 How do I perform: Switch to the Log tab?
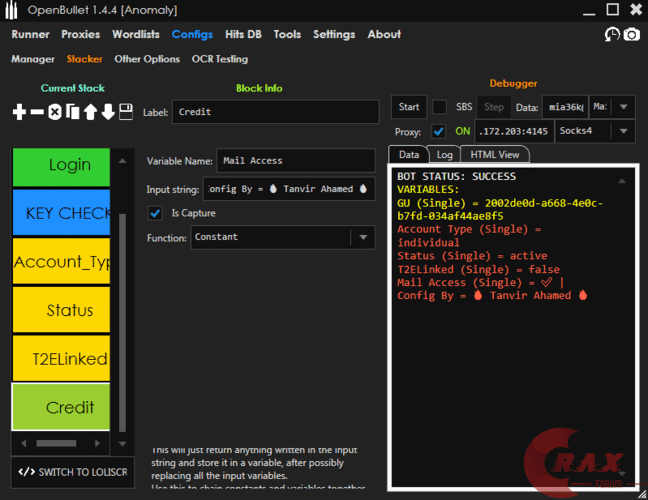click(x=444, y=155)
